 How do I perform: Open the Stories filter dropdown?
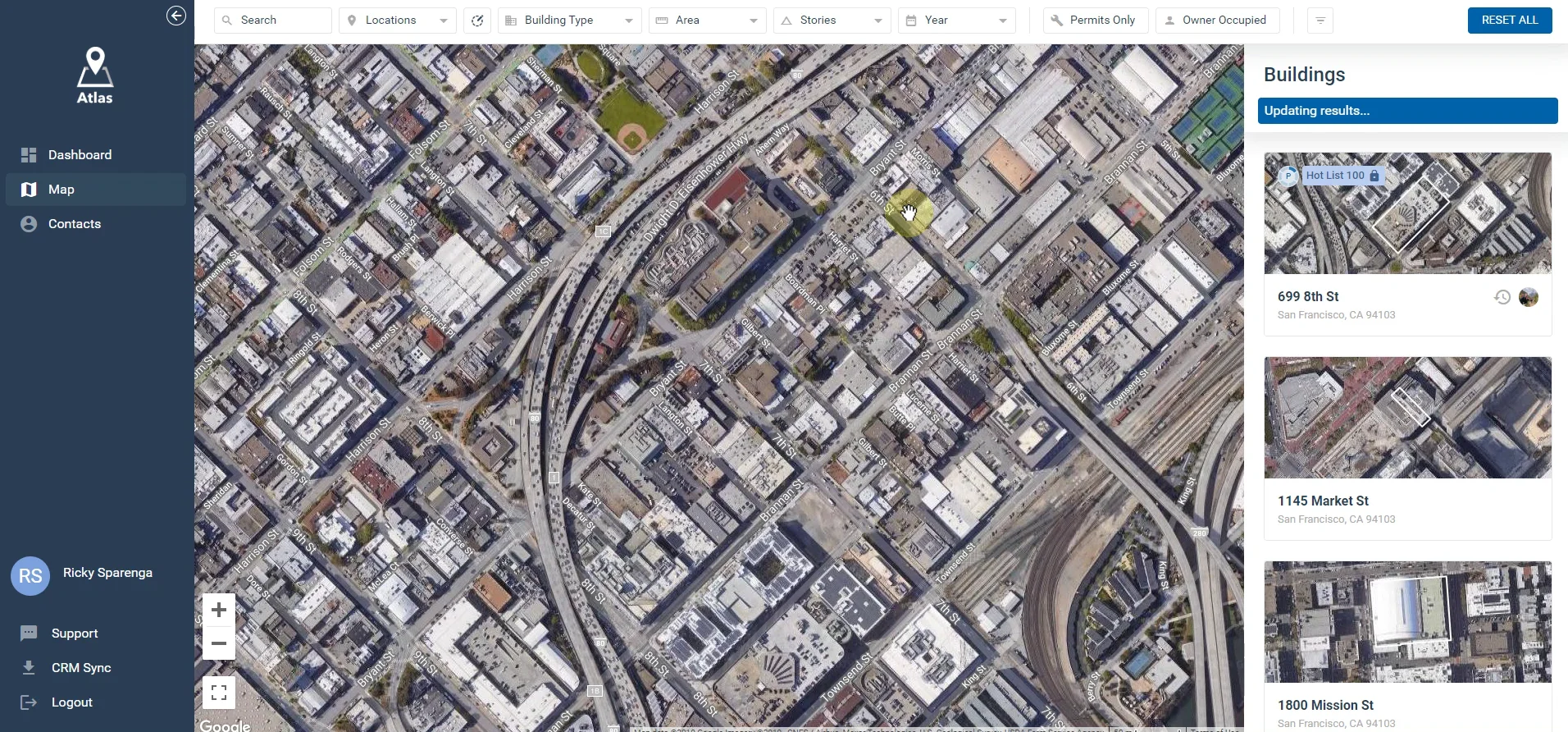[832, 21]
